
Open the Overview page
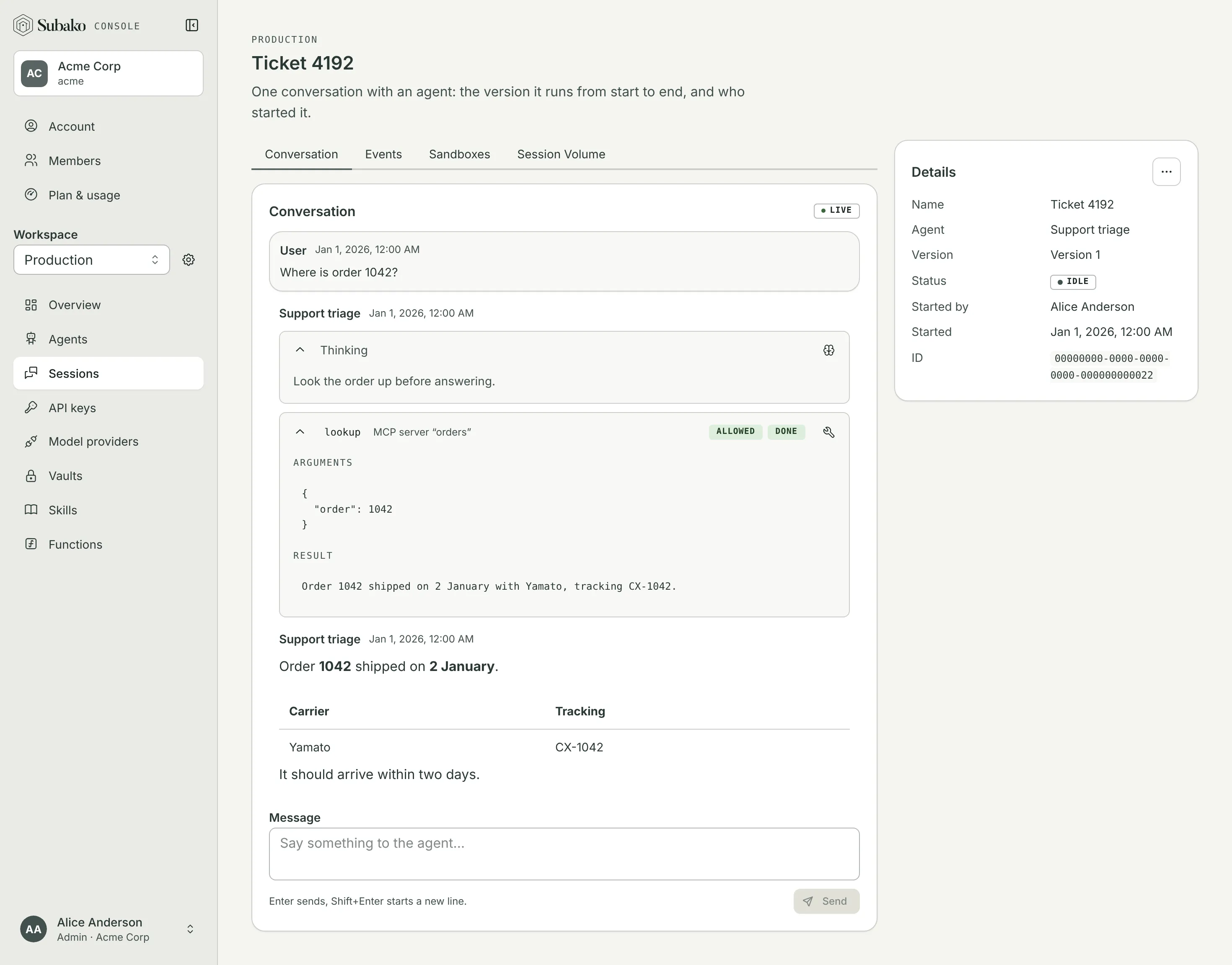[109, 305]
